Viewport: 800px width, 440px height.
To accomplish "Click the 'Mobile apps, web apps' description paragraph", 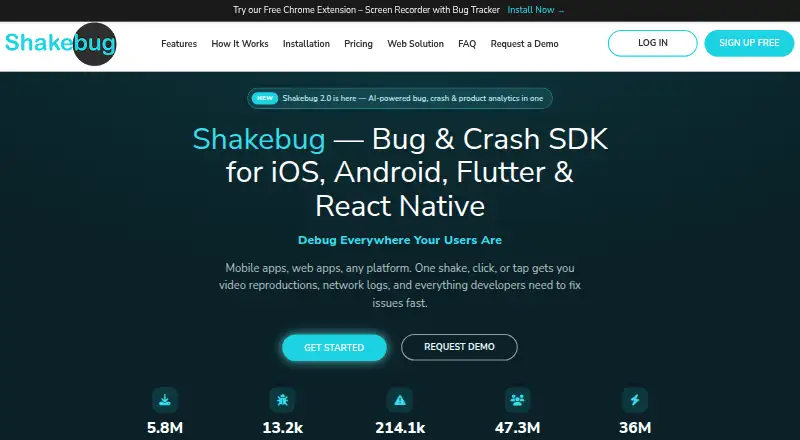I will (400, 285).
